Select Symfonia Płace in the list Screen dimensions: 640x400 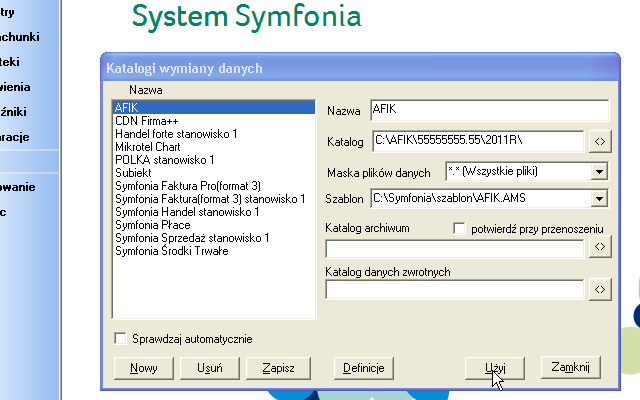(214, 225)
